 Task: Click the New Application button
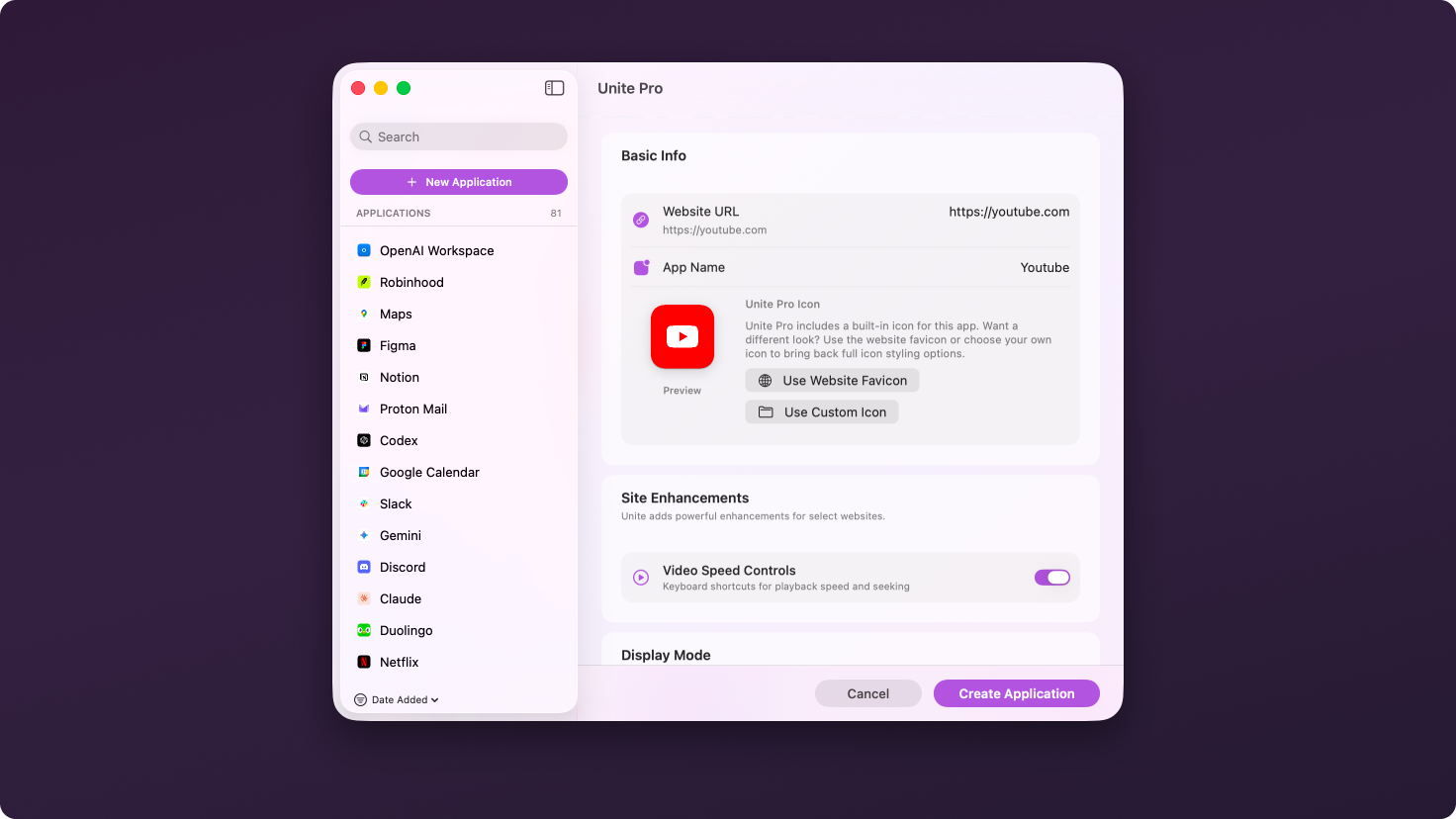tap(459, 182)
